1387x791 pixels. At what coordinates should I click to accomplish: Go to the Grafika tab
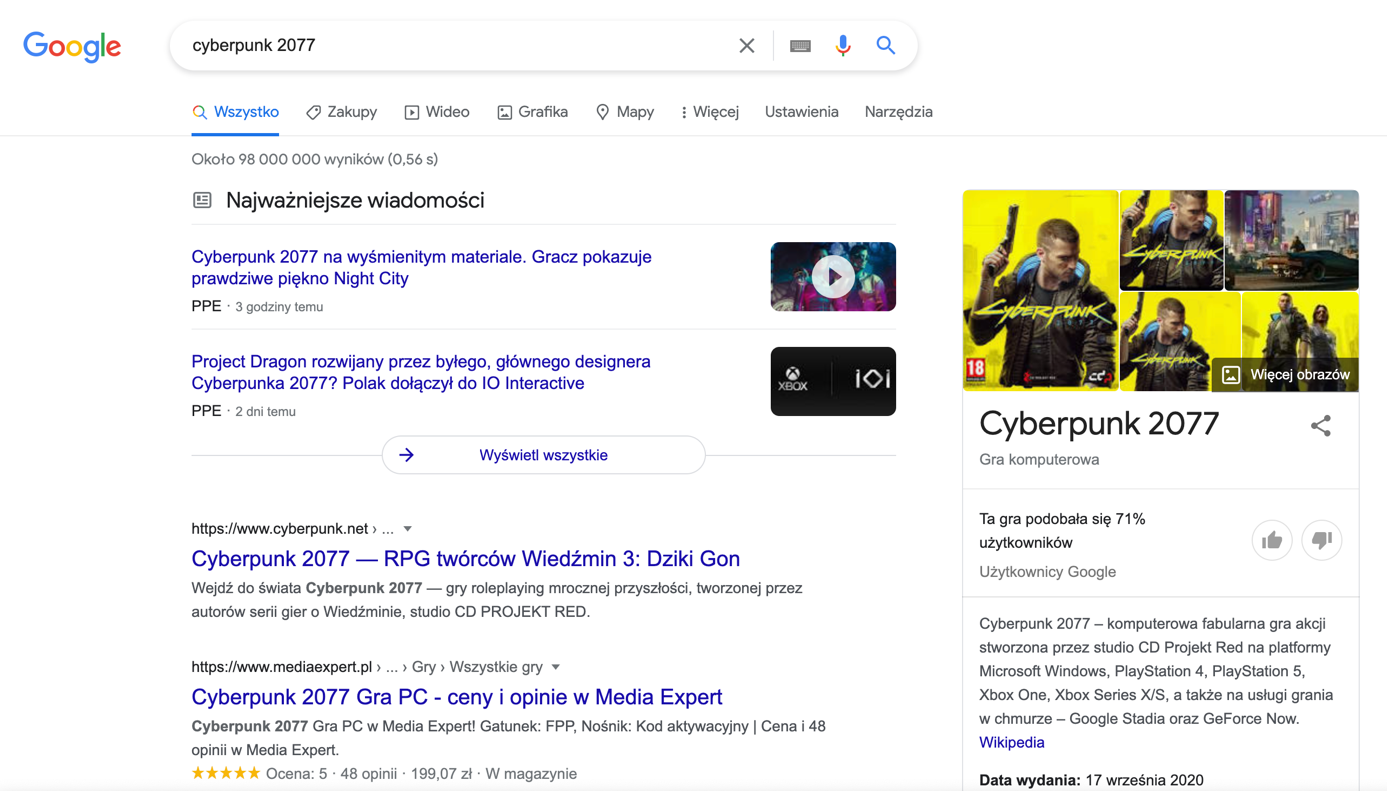tap(533, 112)
